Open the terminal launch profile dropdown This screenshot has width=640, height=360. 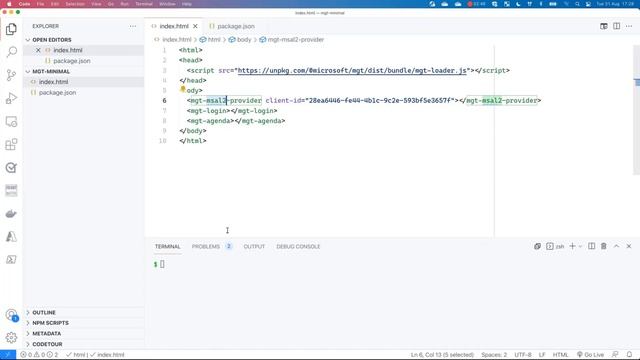[x=580, y=247]
